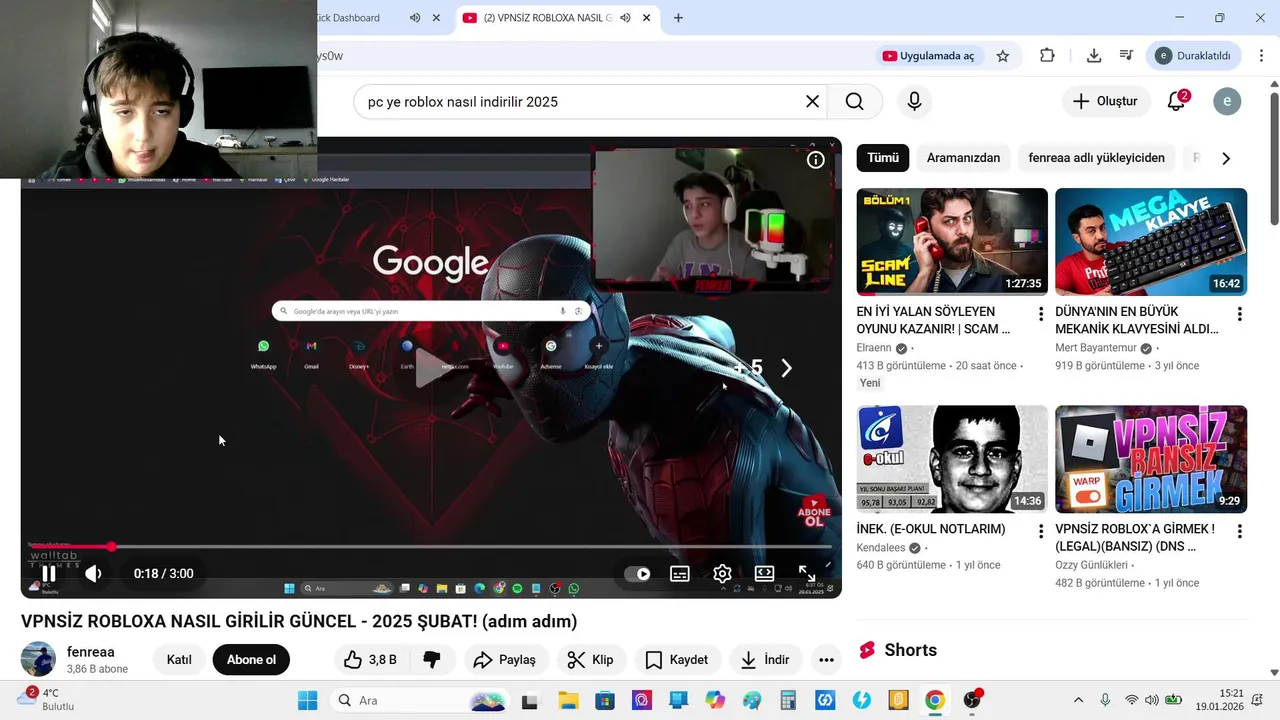Click the Abone ol subscribe button
The image size is (1280, 720).
click(x=251, y=659)
